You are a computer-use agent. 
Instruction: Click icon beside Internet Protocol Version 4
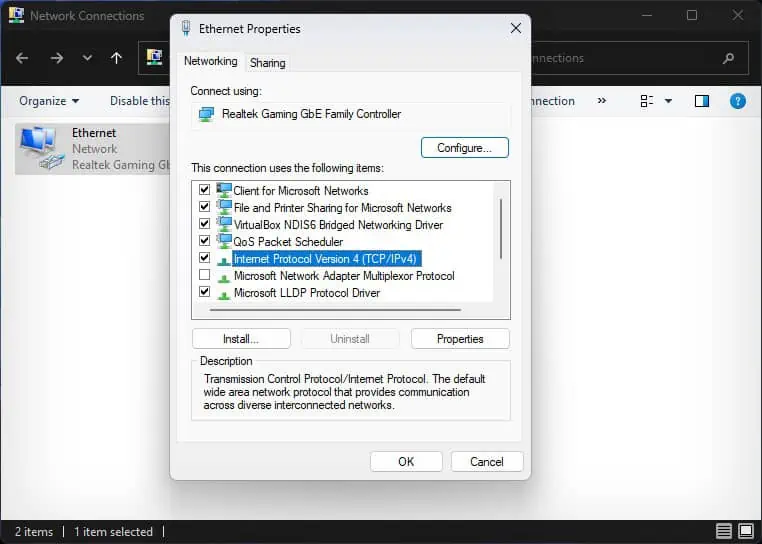pyautogui.click(x=224, y=261)
